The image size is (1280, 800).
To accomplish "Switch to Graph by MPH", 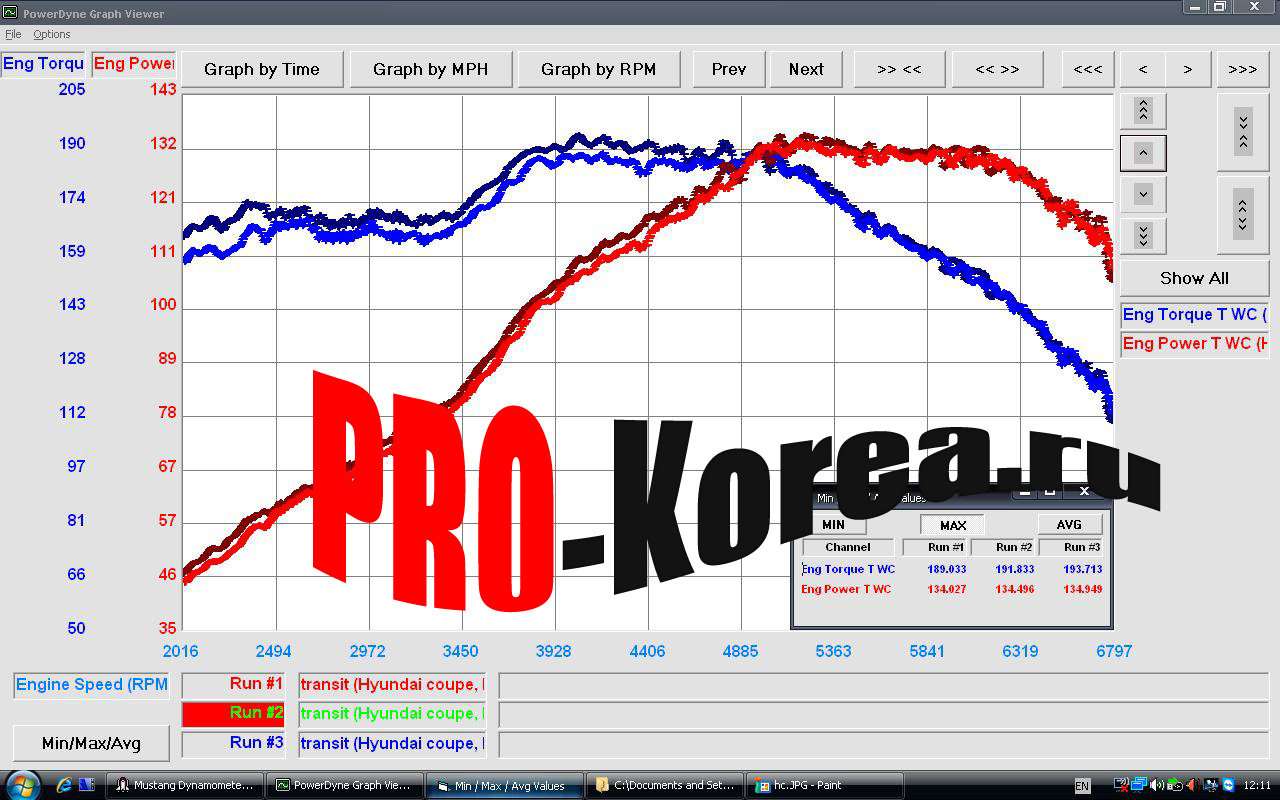I will [x=431, y=69].
